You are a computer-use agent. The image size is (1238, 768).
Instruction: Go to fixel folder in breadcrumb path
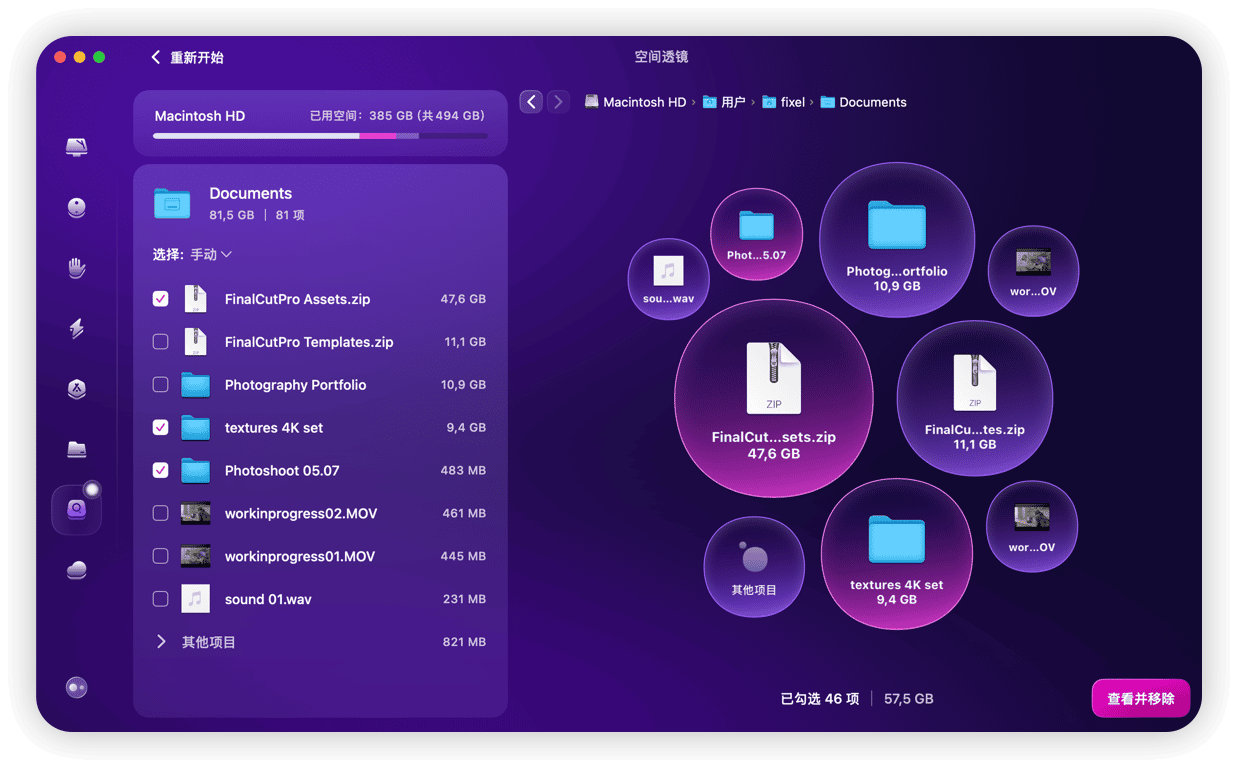click(793, 102)
